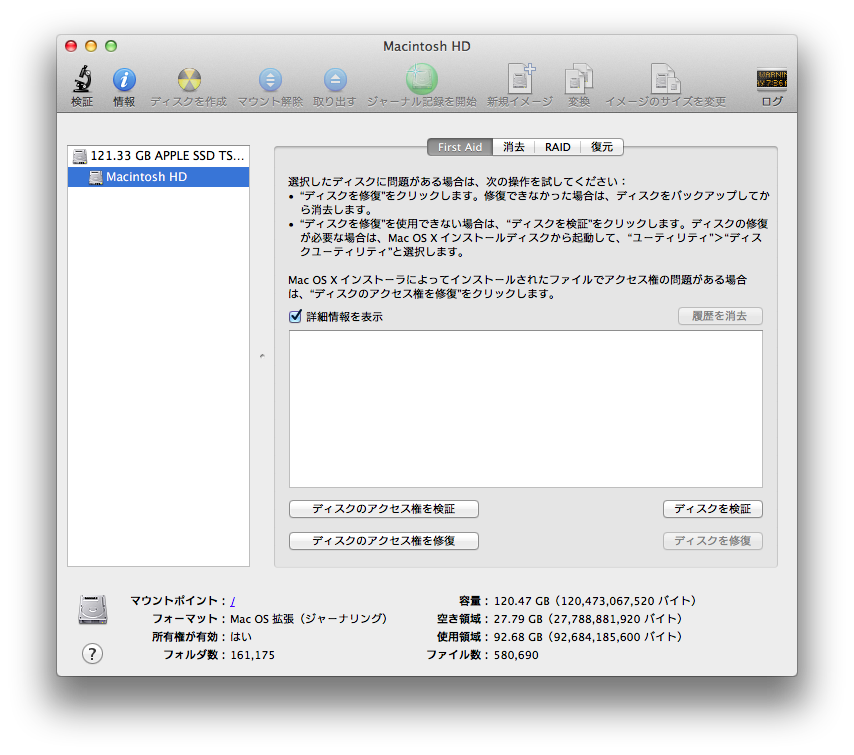Open the mount point slash link

coord(233,601)
